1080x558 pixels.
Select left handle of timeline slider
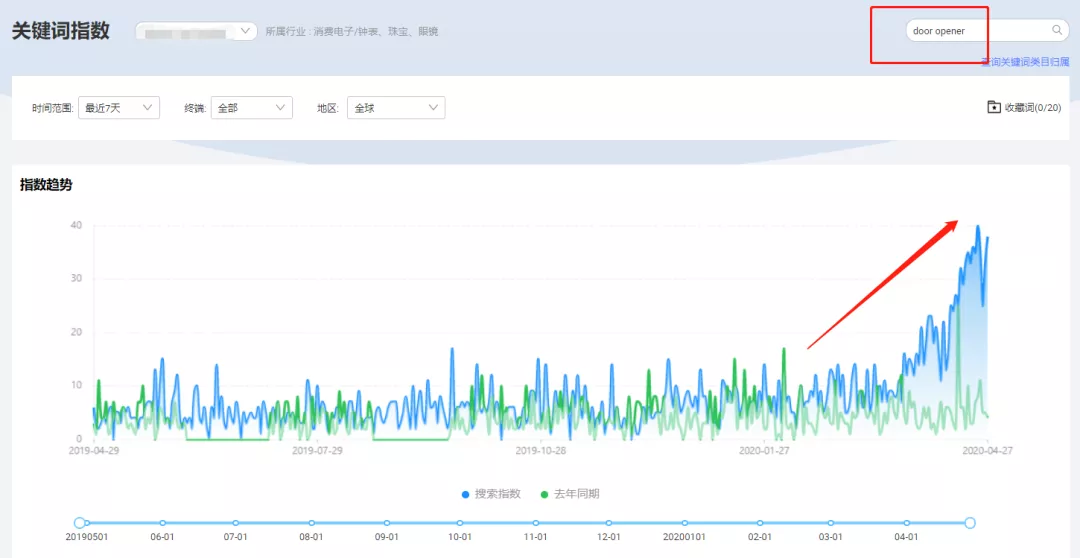click(x=79, y=523)
